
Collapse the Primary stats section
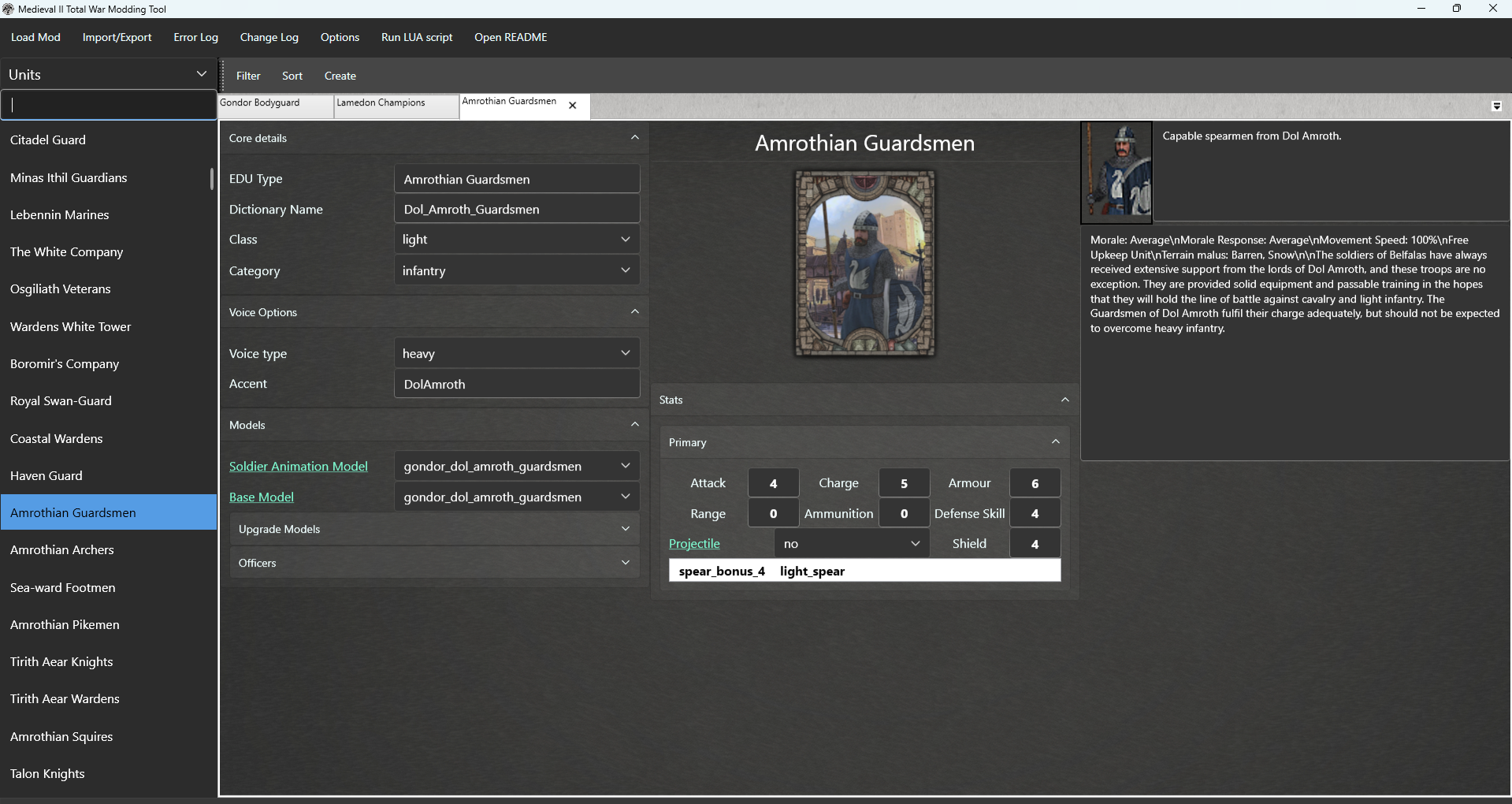pos(1055,441)
